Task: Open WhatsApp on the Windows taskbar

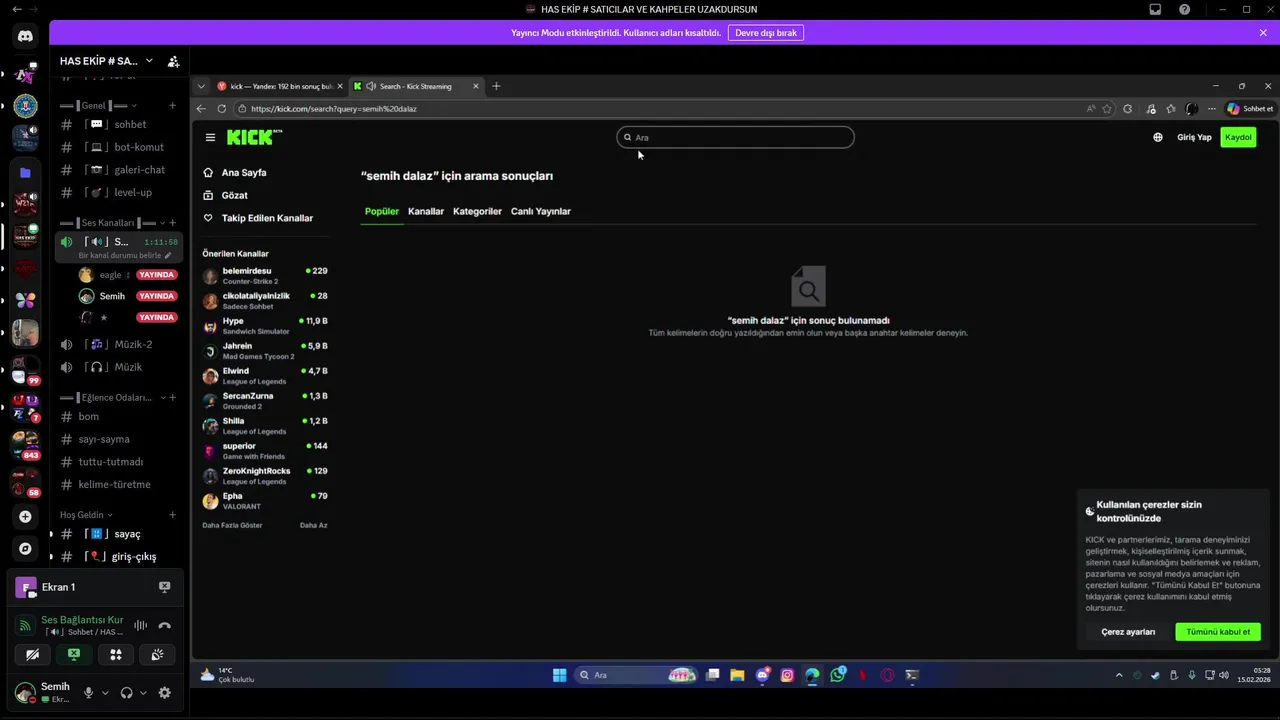Action: click(x=838, y=675)
